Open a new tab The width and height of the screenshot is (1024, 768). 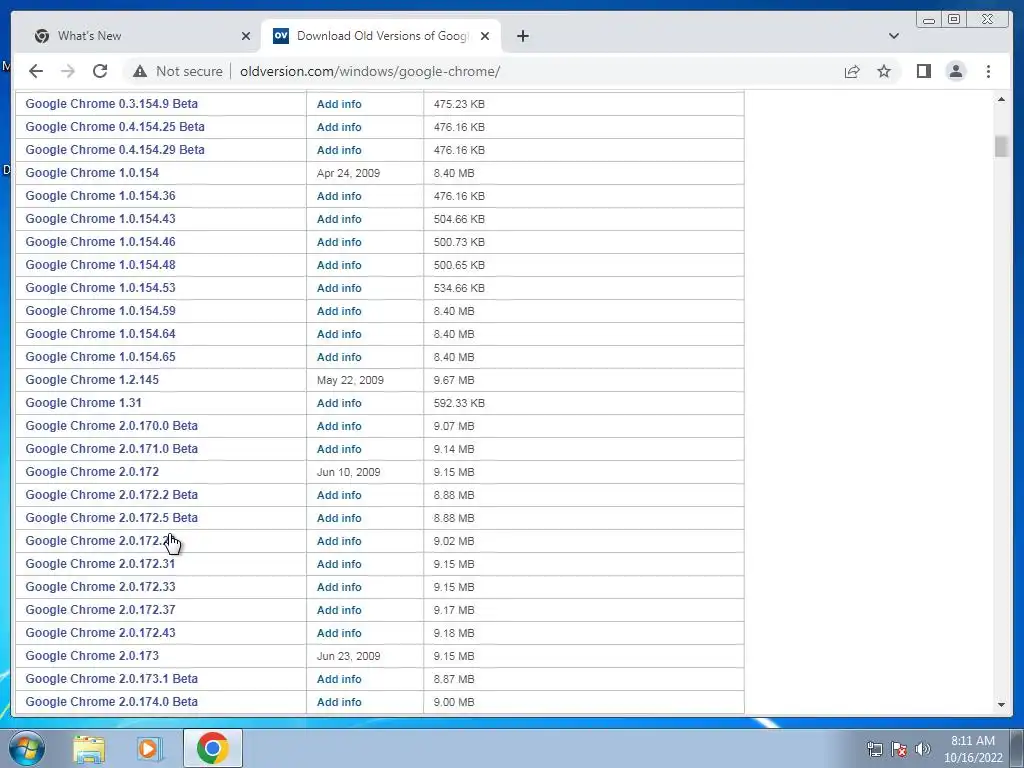pyautogui.click(x=522, y=36)
